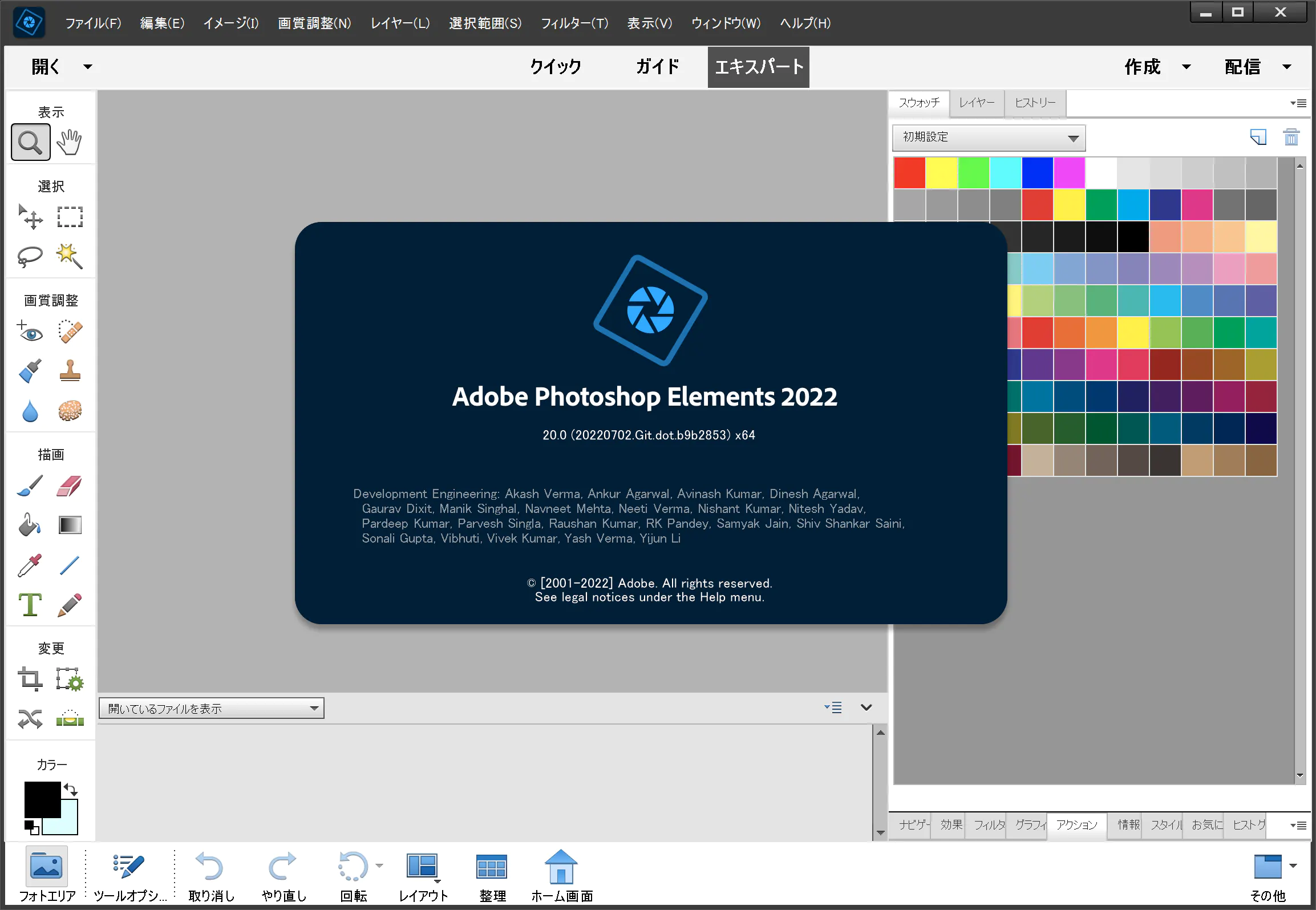Select the Color Picker eyedropper tool
The height and width of the screenshot is (910, 1316).
[x=30, y=565]
